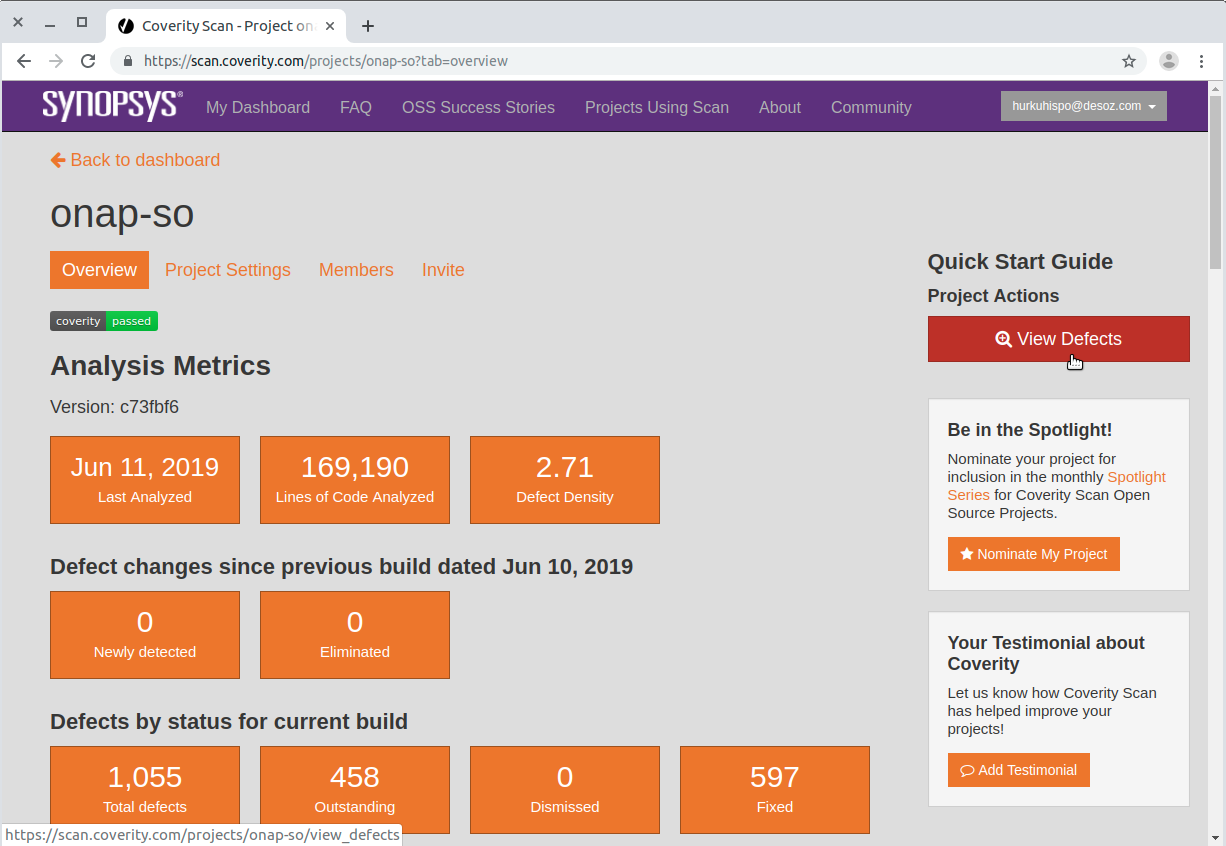1226x846 pixels.
Task: Click the Eliminated tile
Action: [355, 635]
